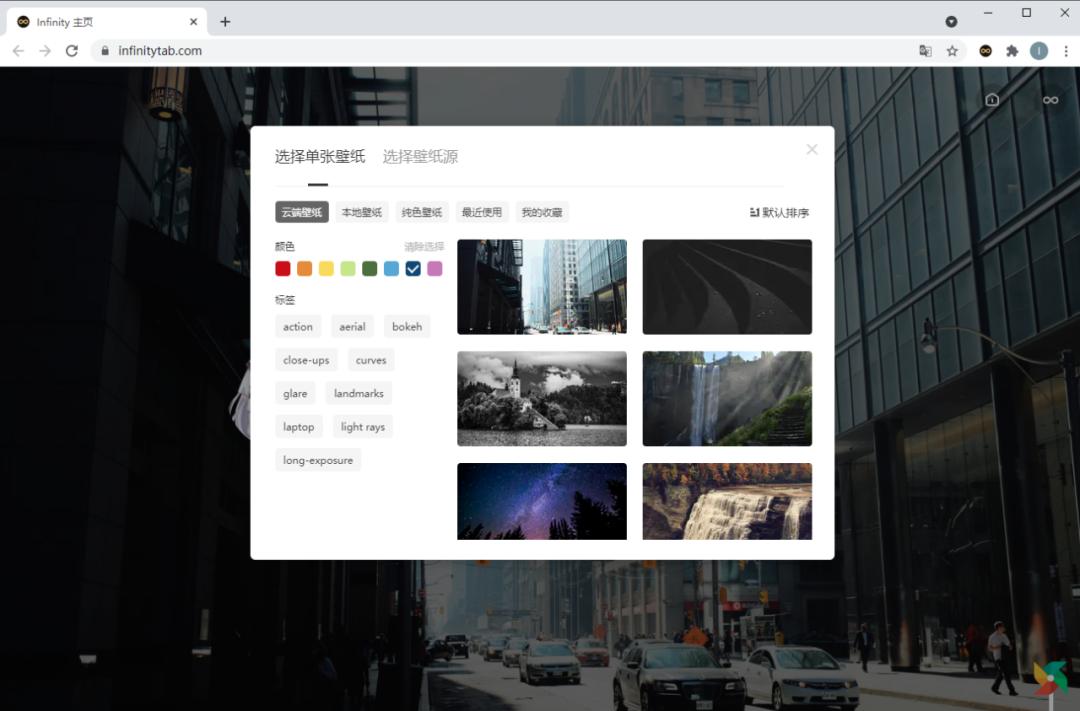
Task: Switch to the 选择壁纸源 tab
Action: 419,156
